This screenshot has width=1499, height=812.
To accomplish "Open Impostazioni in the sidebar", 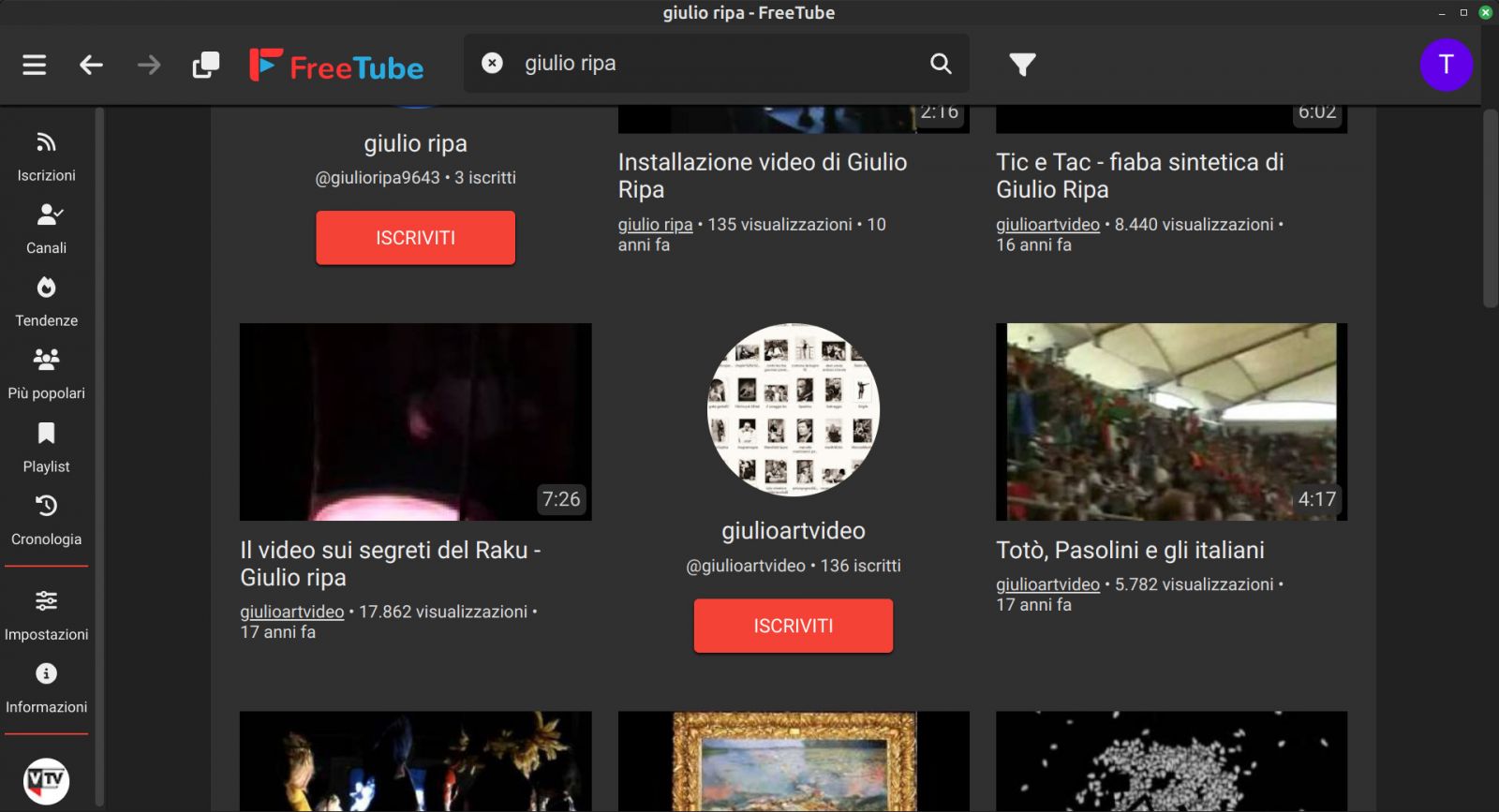I will (46, 615).
